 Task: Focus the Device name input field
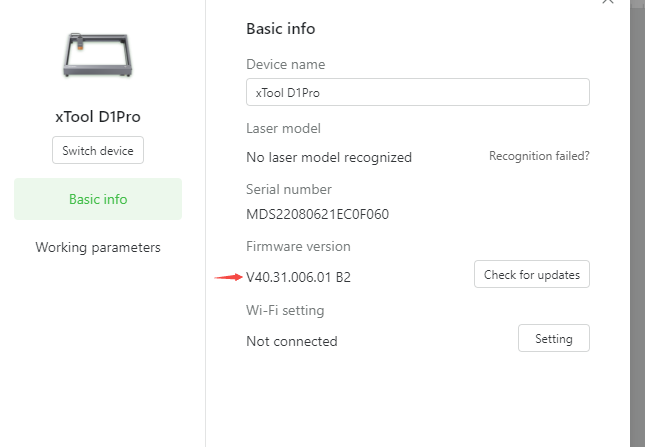pos(418,92)
